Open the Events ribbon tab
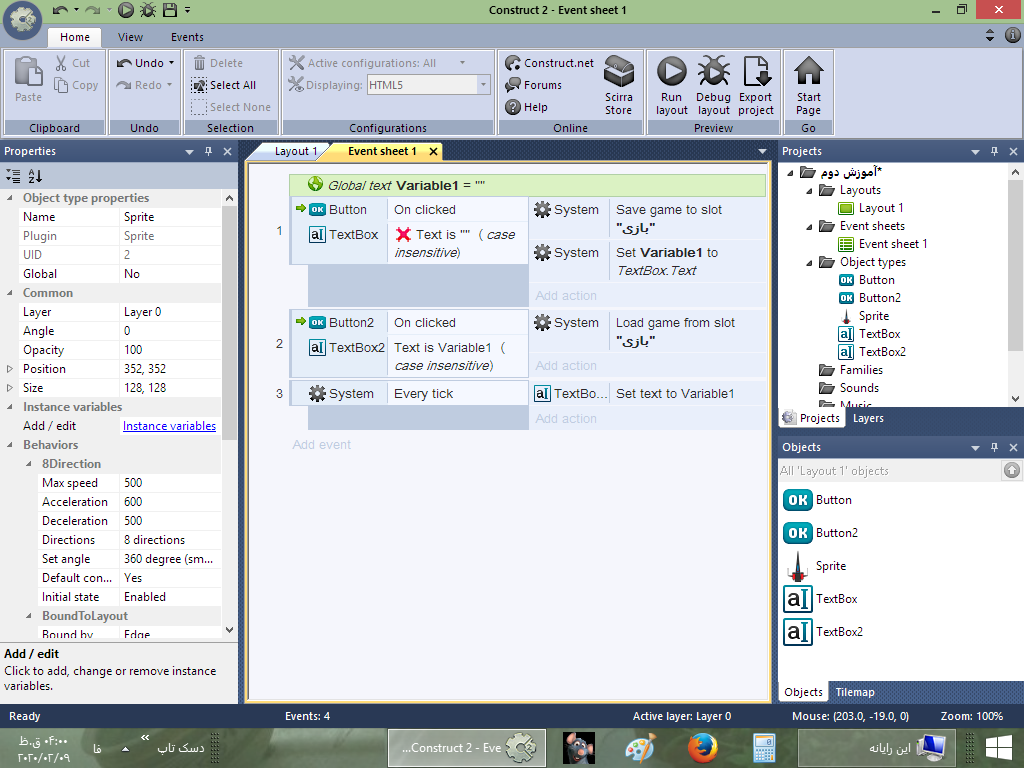 coord(187,37)
